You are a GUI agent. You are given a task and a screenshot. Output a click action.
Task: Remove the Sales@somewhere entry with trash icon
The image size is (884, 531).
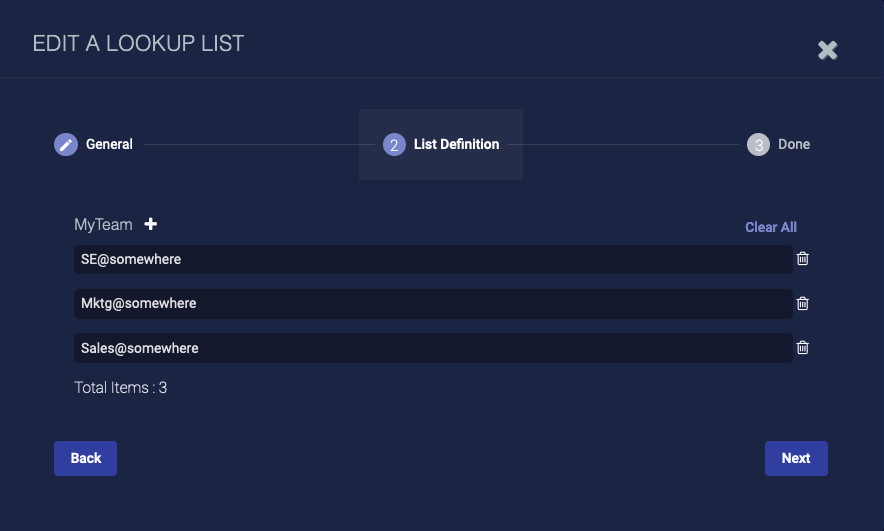tap(802, 347)
